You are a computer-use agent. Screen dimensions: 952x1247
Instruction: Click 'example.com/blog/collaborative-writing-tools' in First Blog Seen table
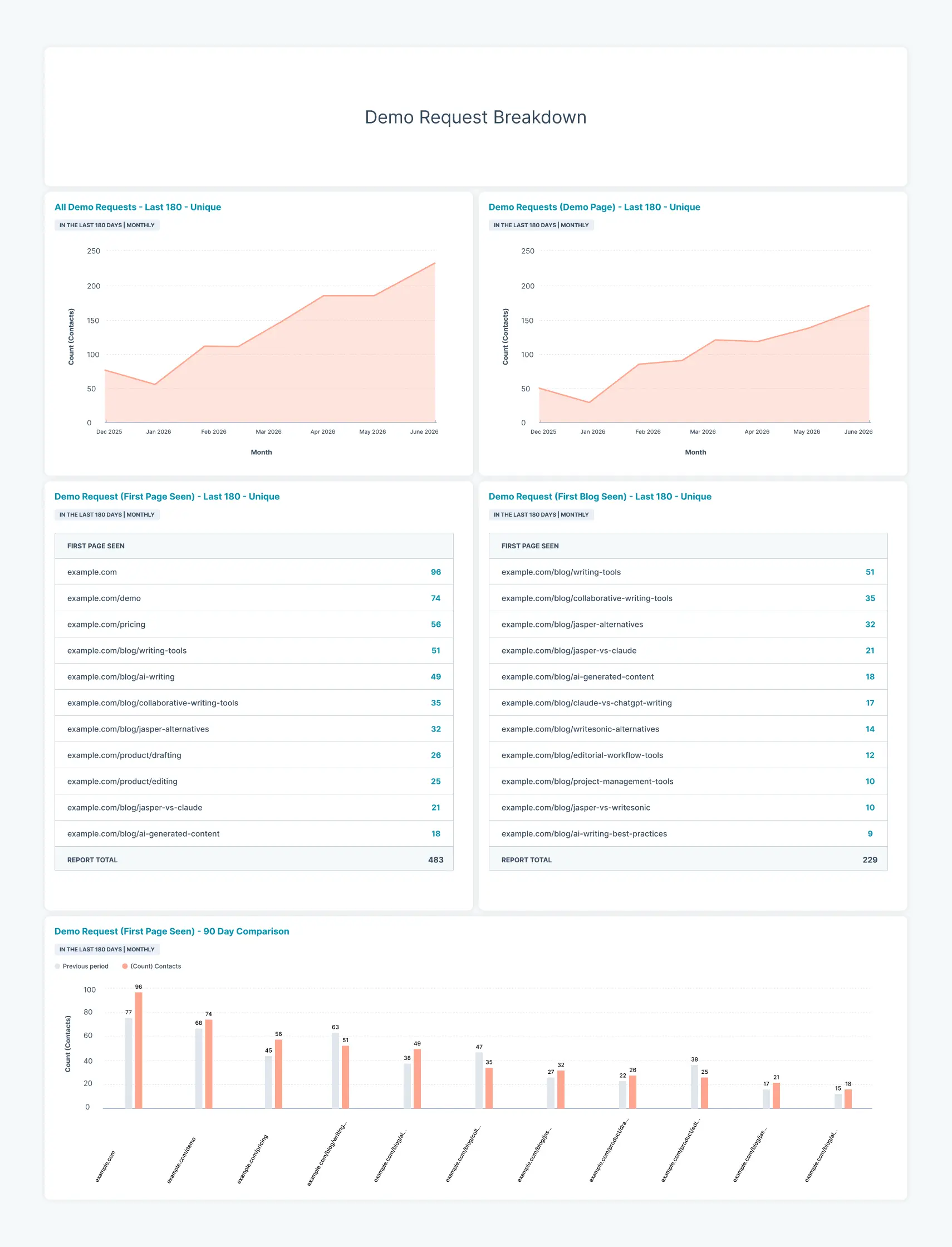(587, 598)
